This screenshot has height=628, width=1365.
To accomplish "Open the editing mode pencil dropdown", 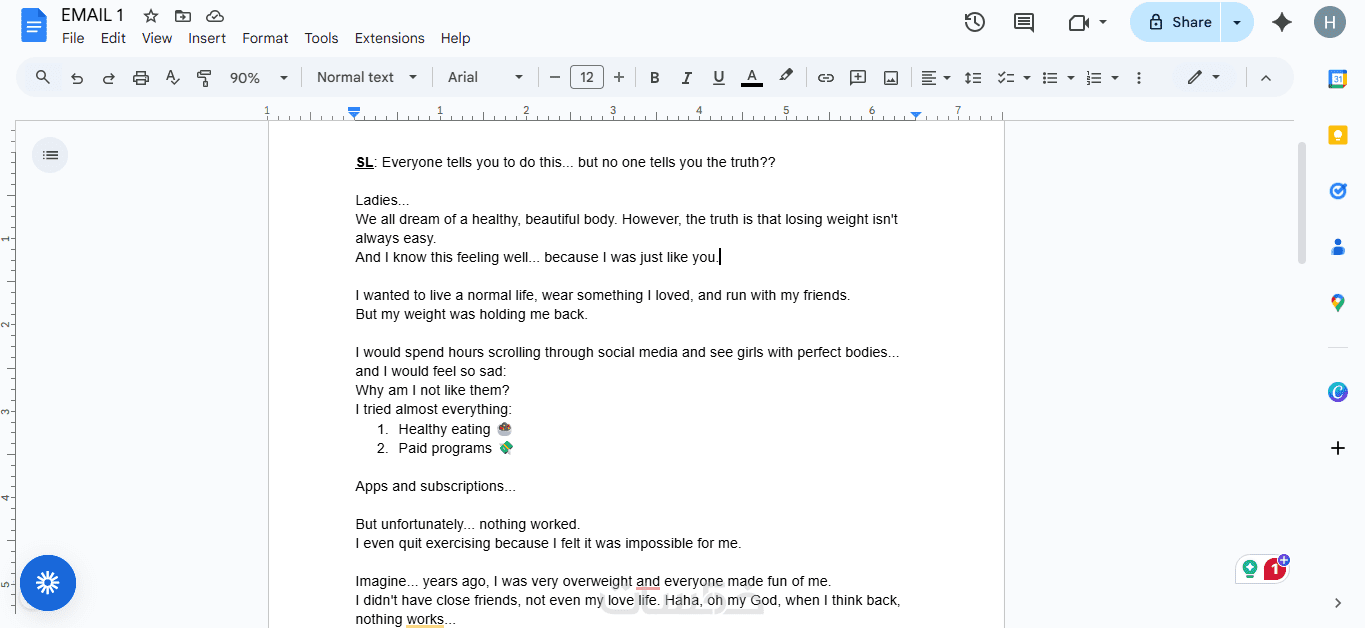I will [1204, 77].
